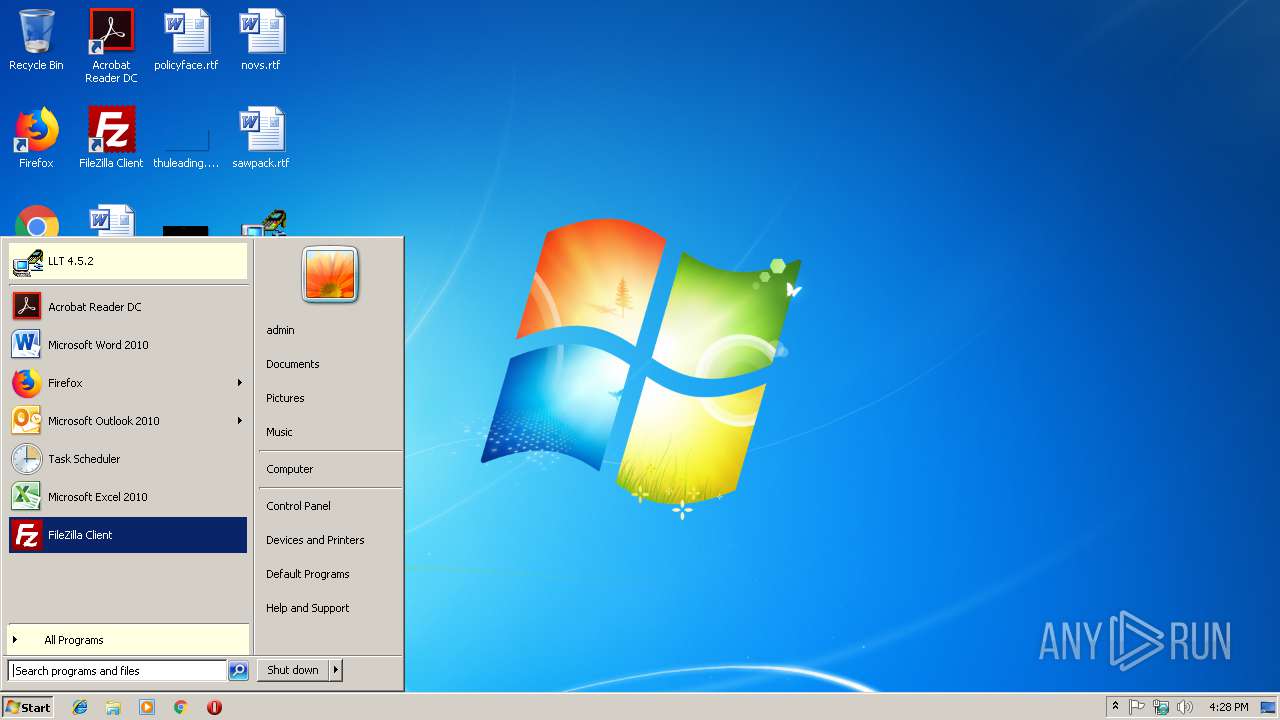Image resolution: width=1280 pixels, height=720 pixels.
Task: Click the red stop-sign taskbar icon
Action: click(214, 707)
